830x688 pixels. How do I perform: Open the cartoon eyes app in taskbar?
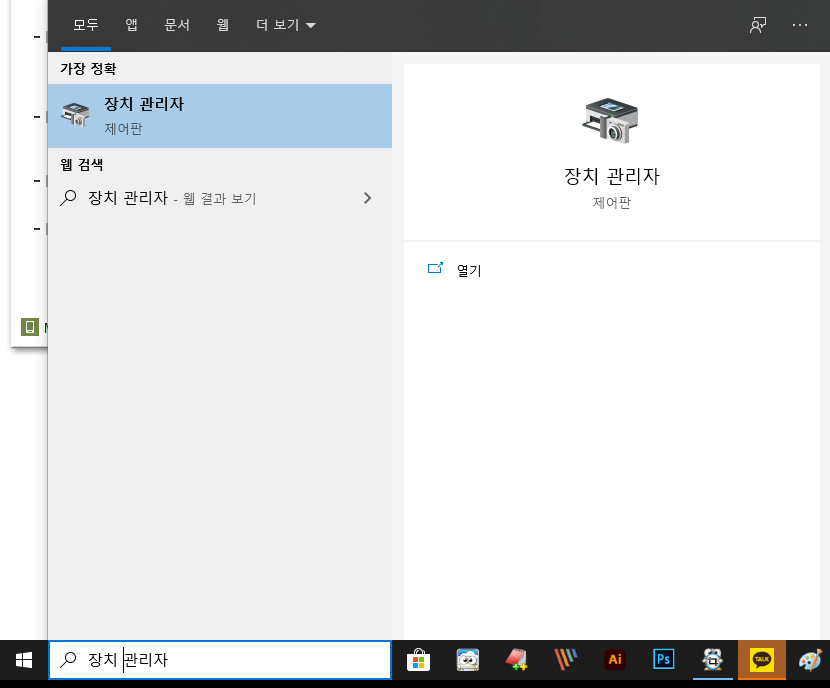468,660
